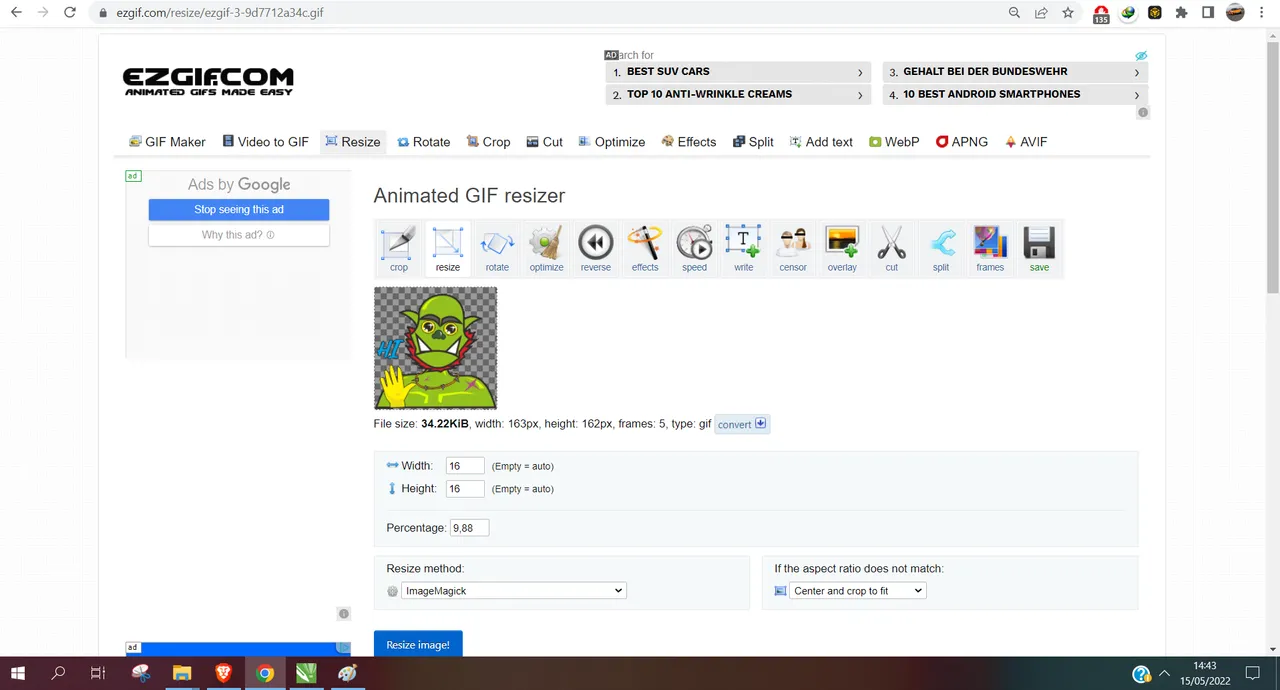Viewport: 1280px width, 690px height.
Task: Reload the page in browser
Action: click(69, 13)
